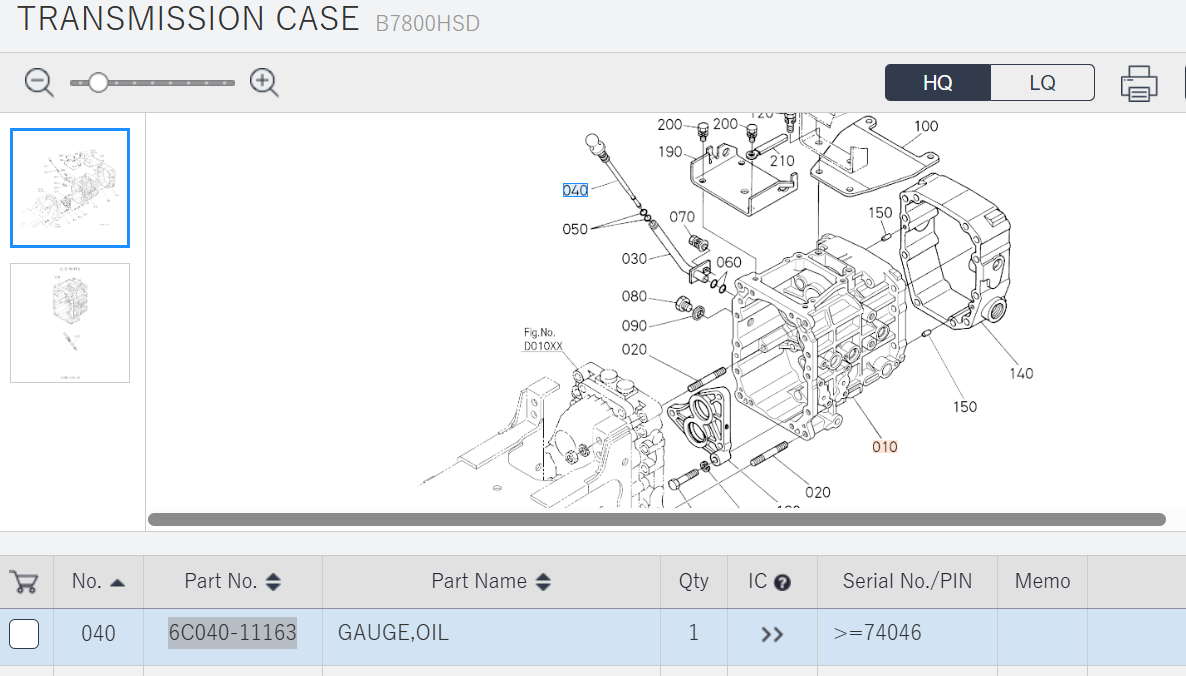Click the Qty column header
The image size is (1186, 676).
(694, 581)
